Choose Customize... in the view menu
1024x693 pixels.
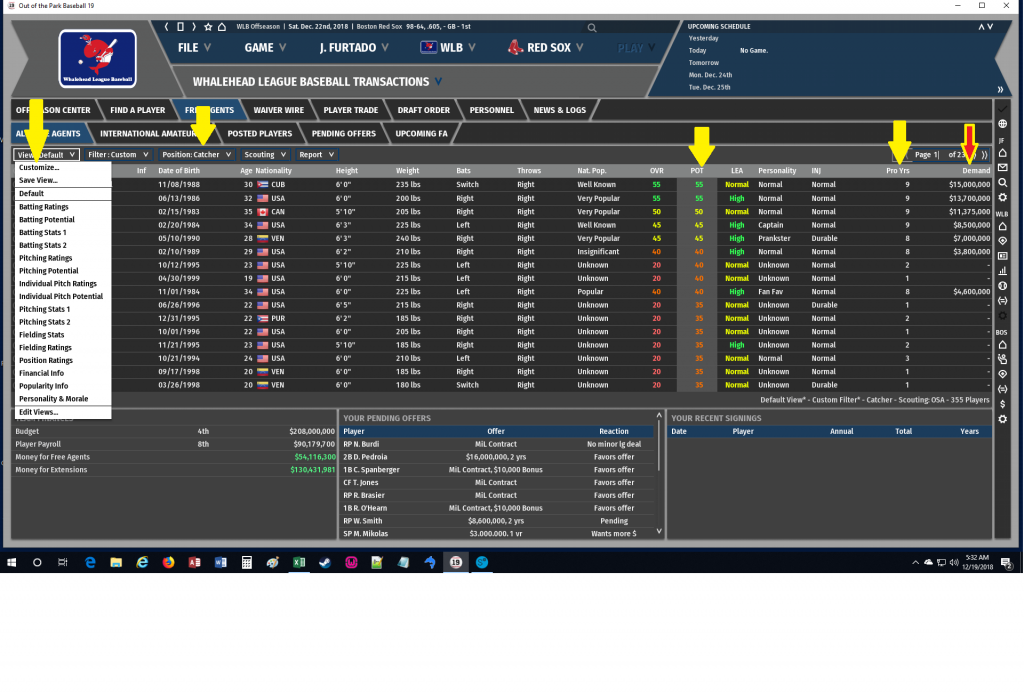click(x=39, y=168)
